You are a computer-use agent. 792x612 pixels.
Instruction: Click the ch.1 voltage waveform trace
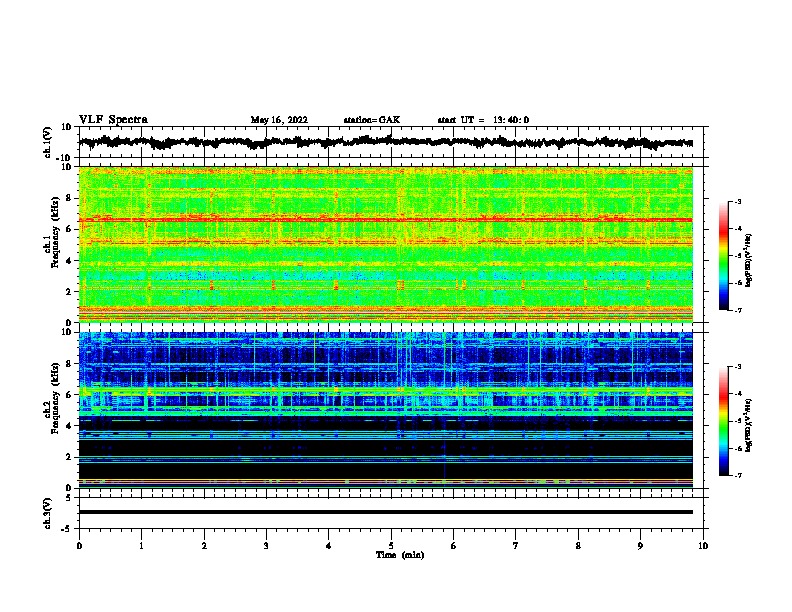[x=385, y=142]
